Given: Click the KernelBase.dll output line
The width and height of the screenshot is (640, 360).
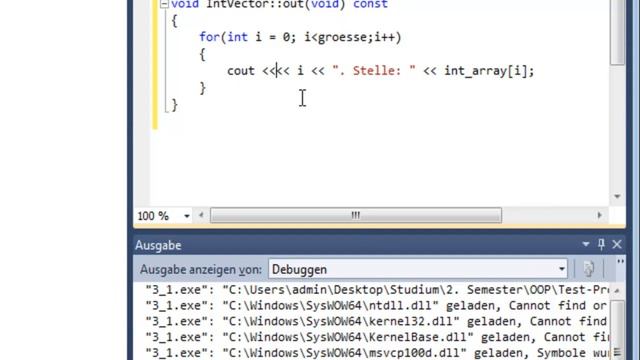Looking at the screenshot, I should tap(377, 337).
